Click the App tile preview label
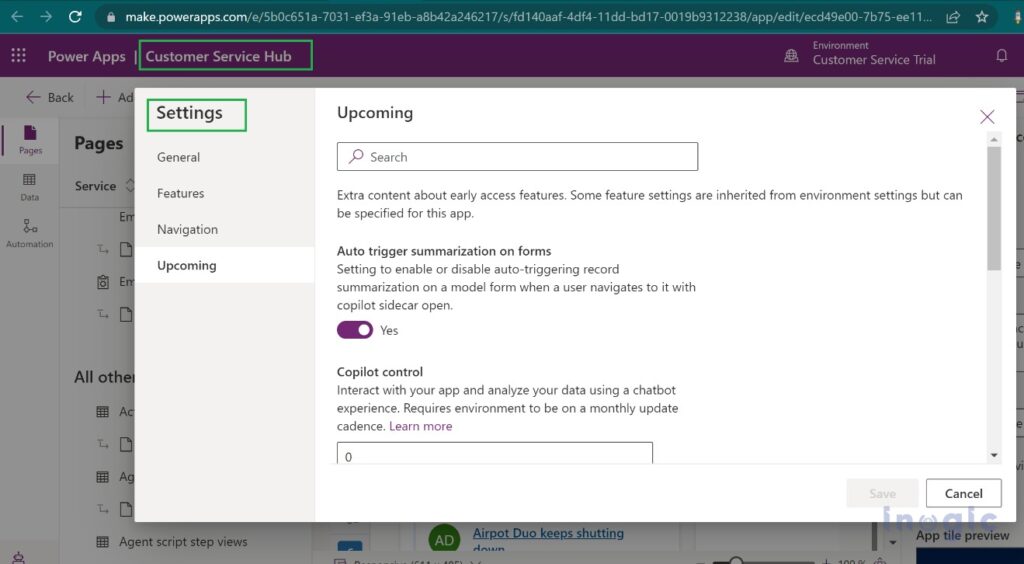1024x564 pixels. [963, 536]
